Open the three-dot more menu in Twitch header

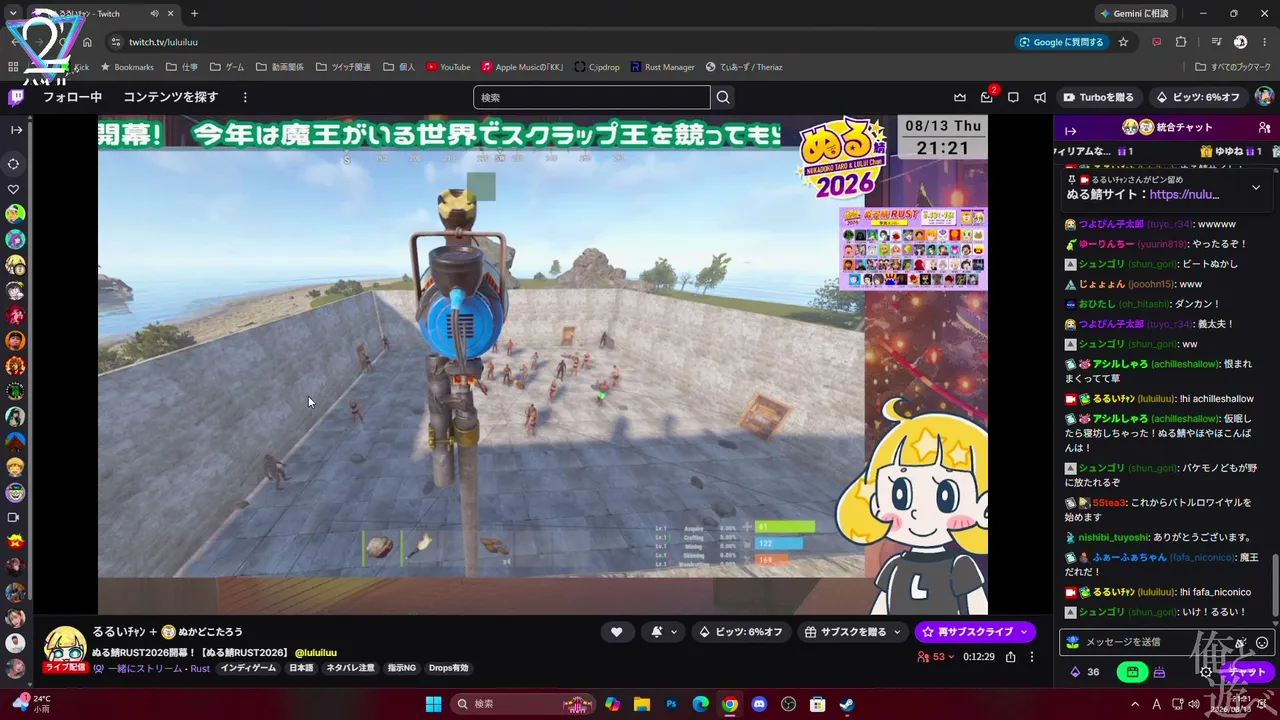tap(245, 97)
